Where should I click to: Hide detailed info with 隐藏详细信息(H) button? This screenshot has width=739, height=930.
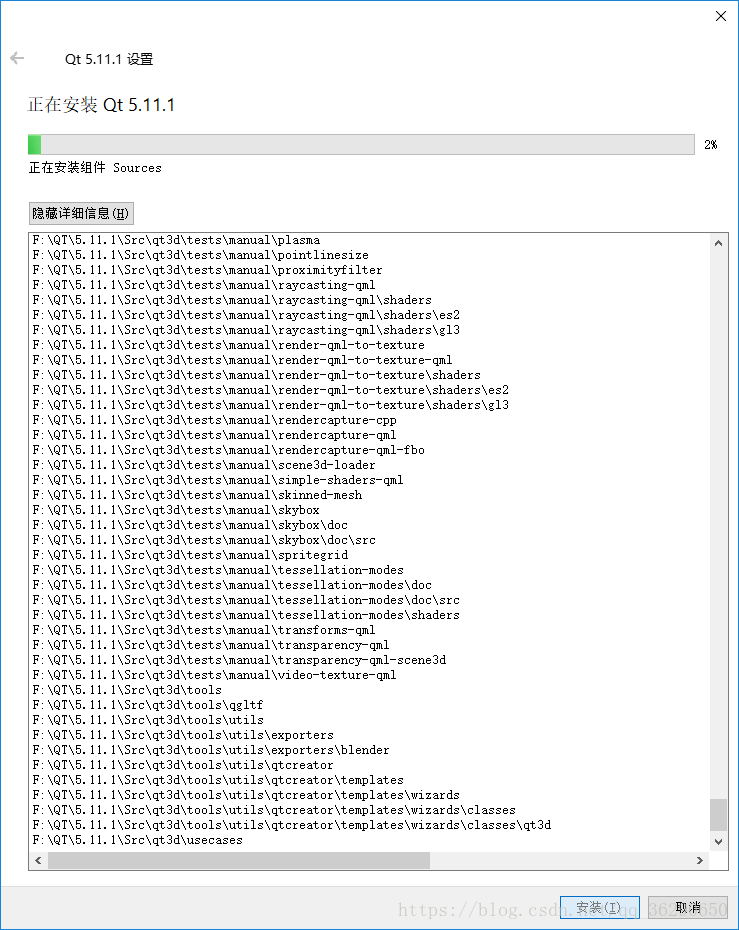[x=81, y=214]
